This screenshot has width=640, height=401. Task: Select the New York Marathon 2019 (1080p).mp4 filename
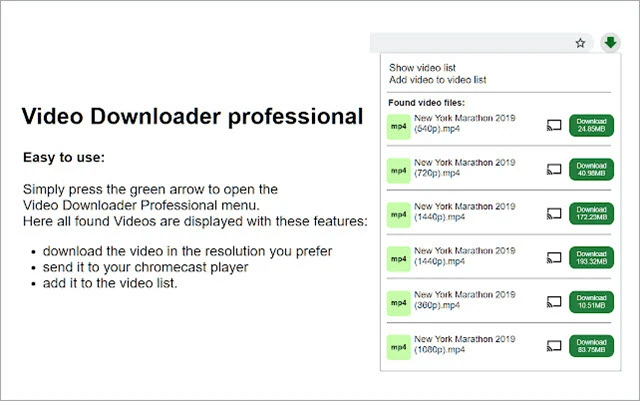click(464, 346)
